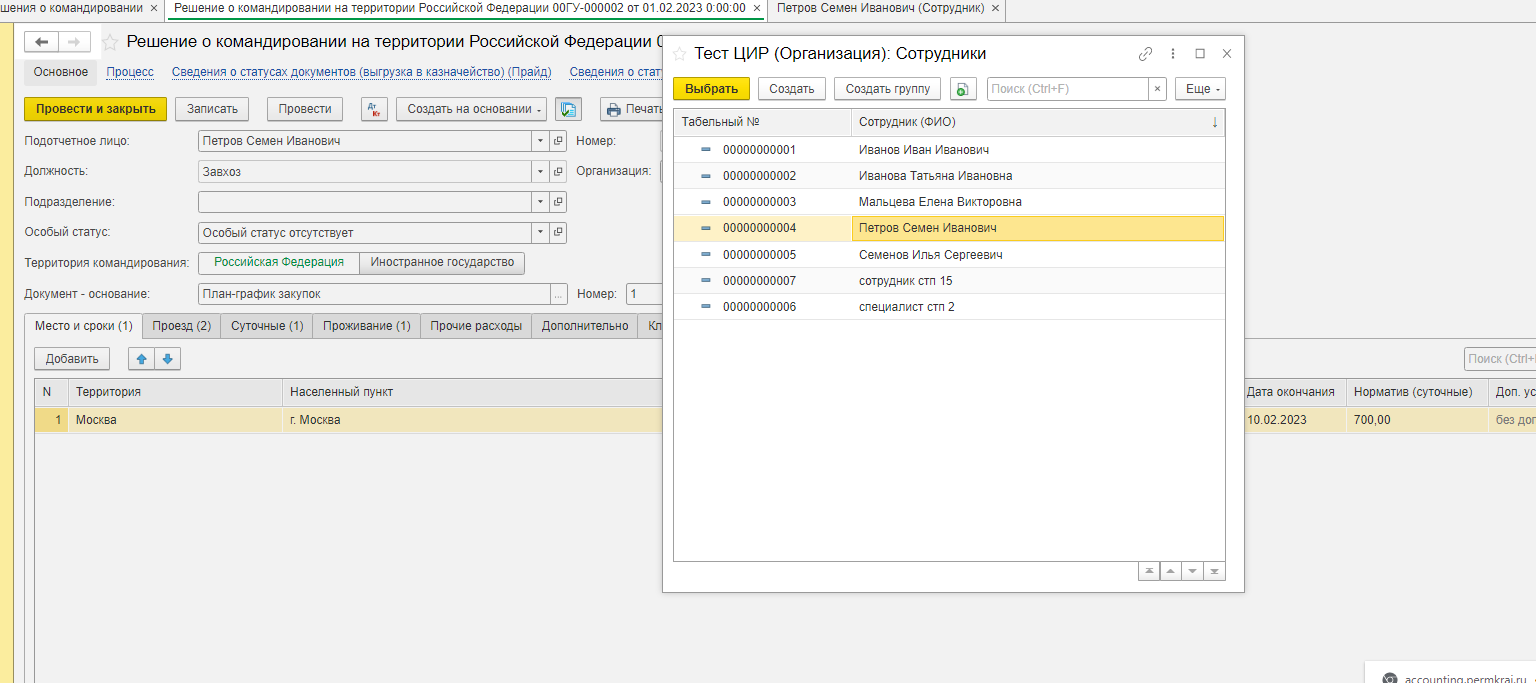Click Создать in the Сотрудники dialog
Screen dimensions: 1536x683
[792, 89]
